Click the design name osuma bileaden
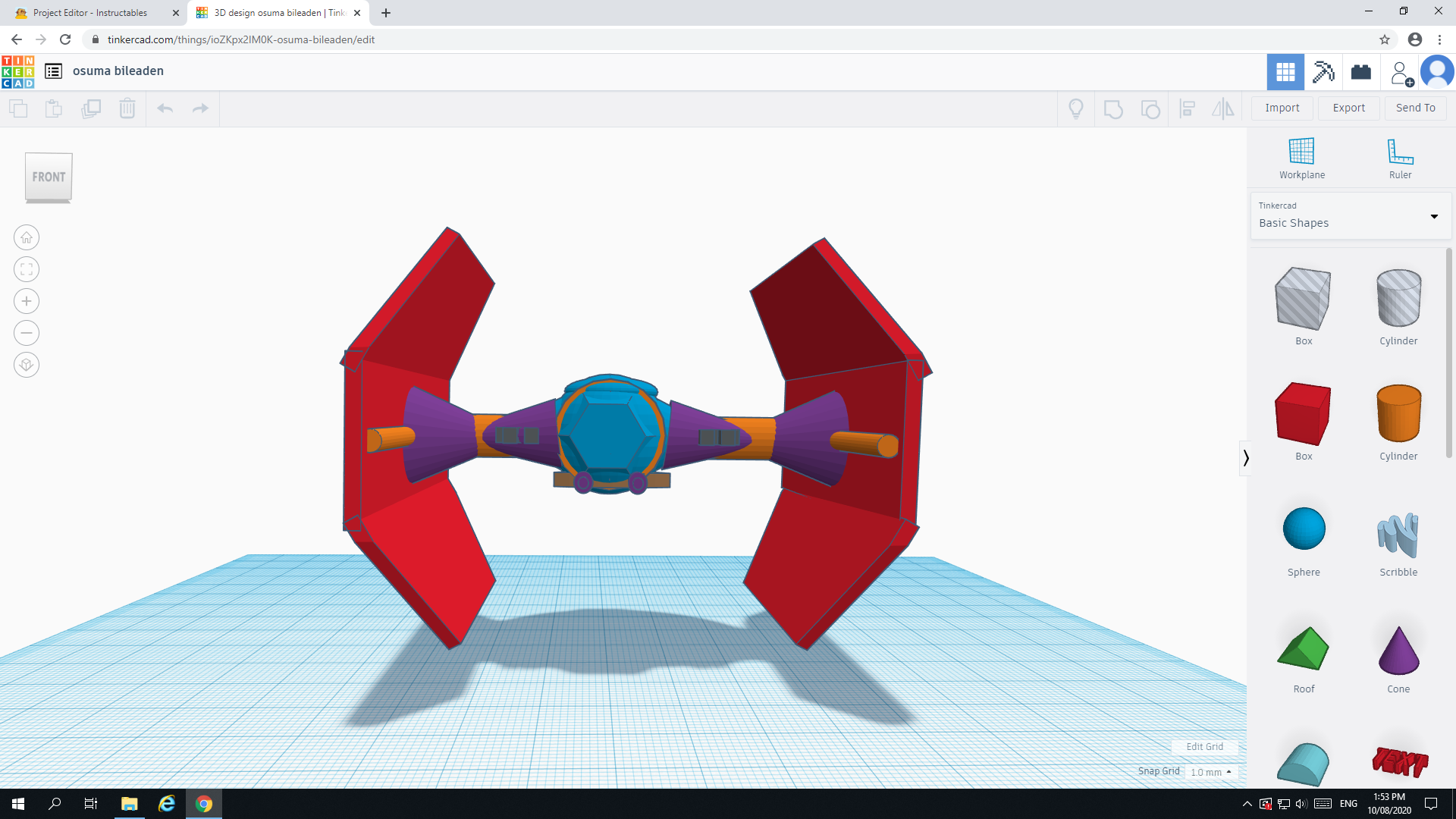 118,71
